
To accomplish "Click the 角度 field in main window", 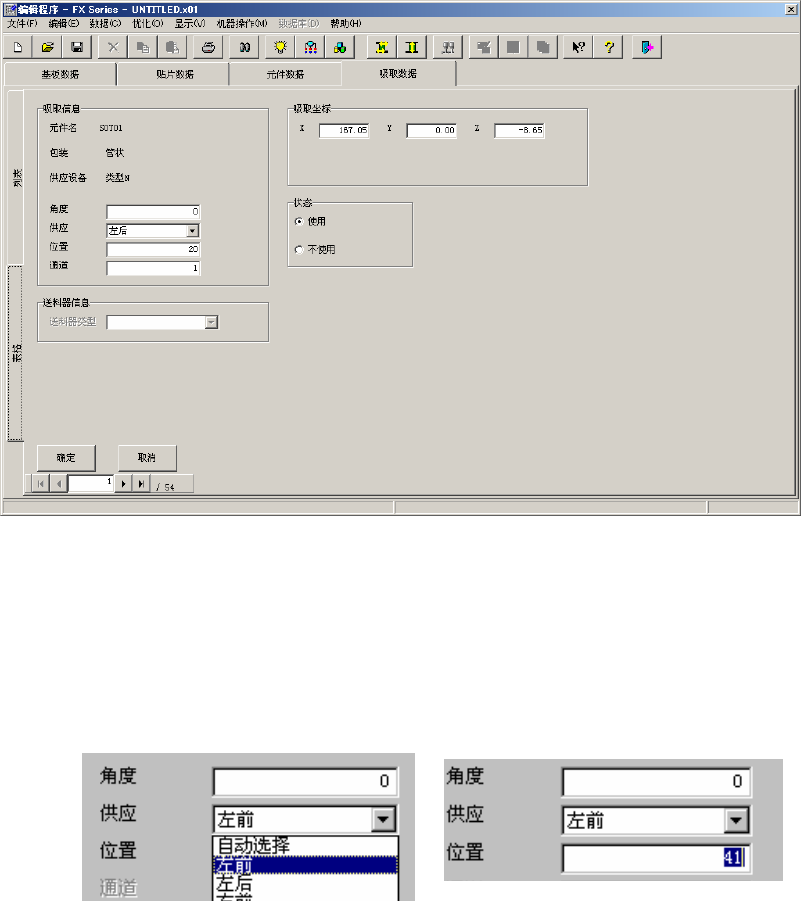I will coord(153,211).
